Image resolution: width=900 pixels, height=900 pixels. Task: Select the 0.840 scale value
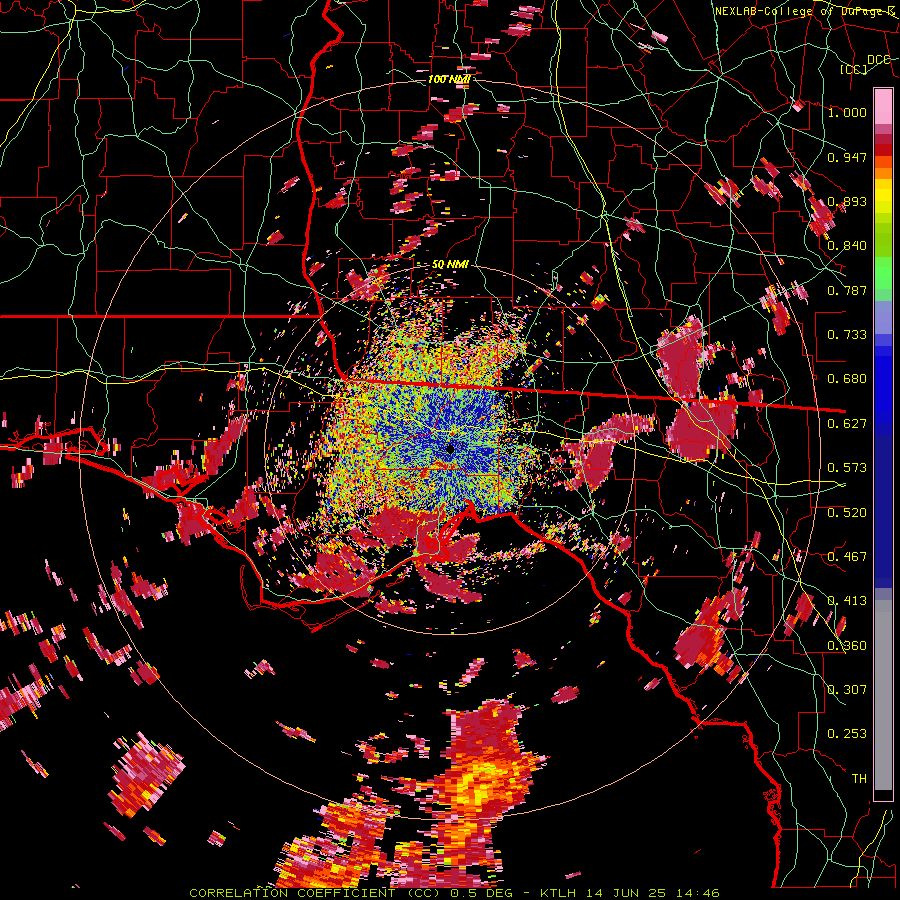(847, 246)
